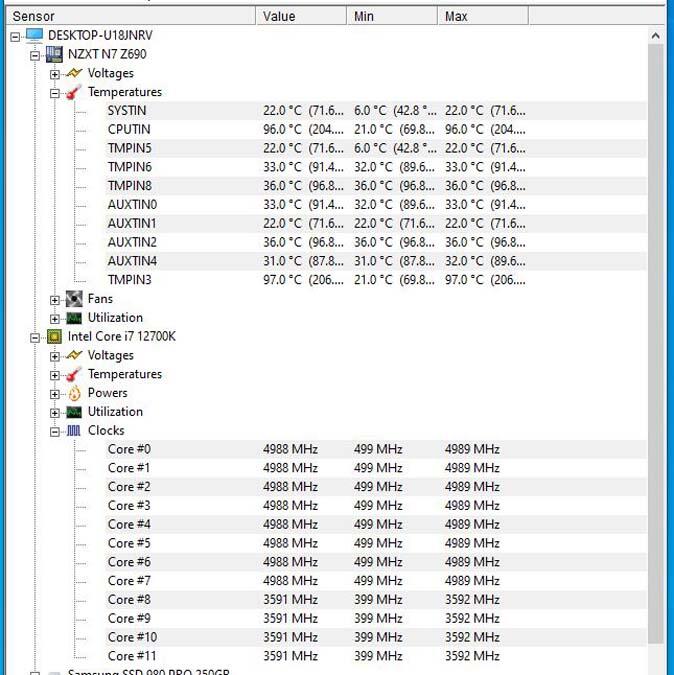Select the Core #11 clock row

coord(376,656)
